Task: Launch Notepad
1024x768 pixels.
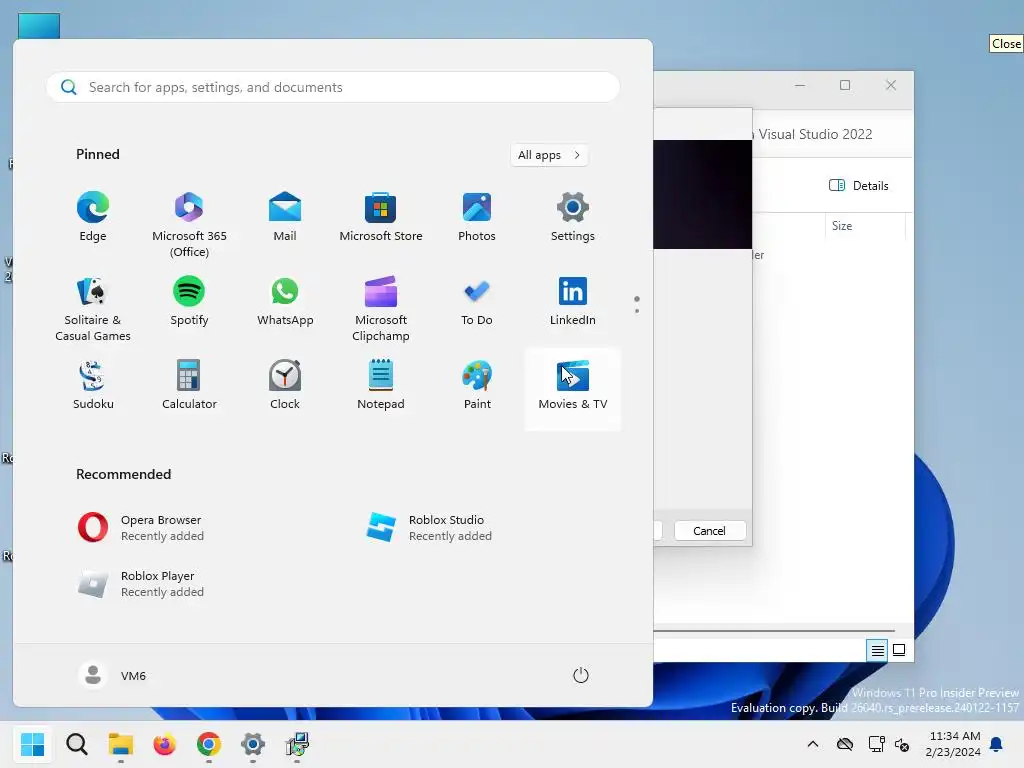Action: point(381,385)
